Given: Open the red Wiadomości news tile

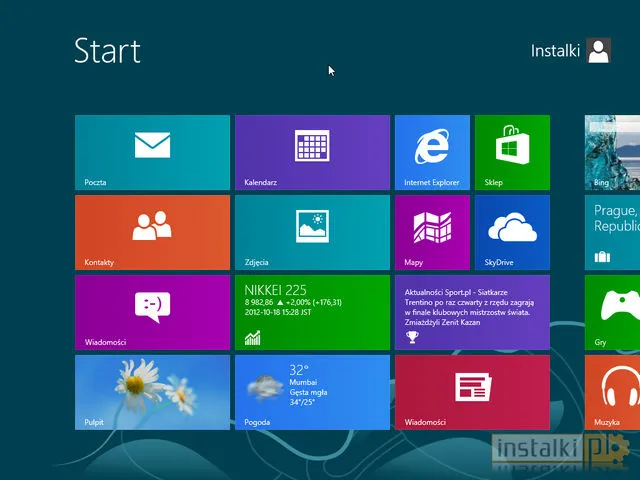Looking at the screenshot, I should click(x=472, y=392).
